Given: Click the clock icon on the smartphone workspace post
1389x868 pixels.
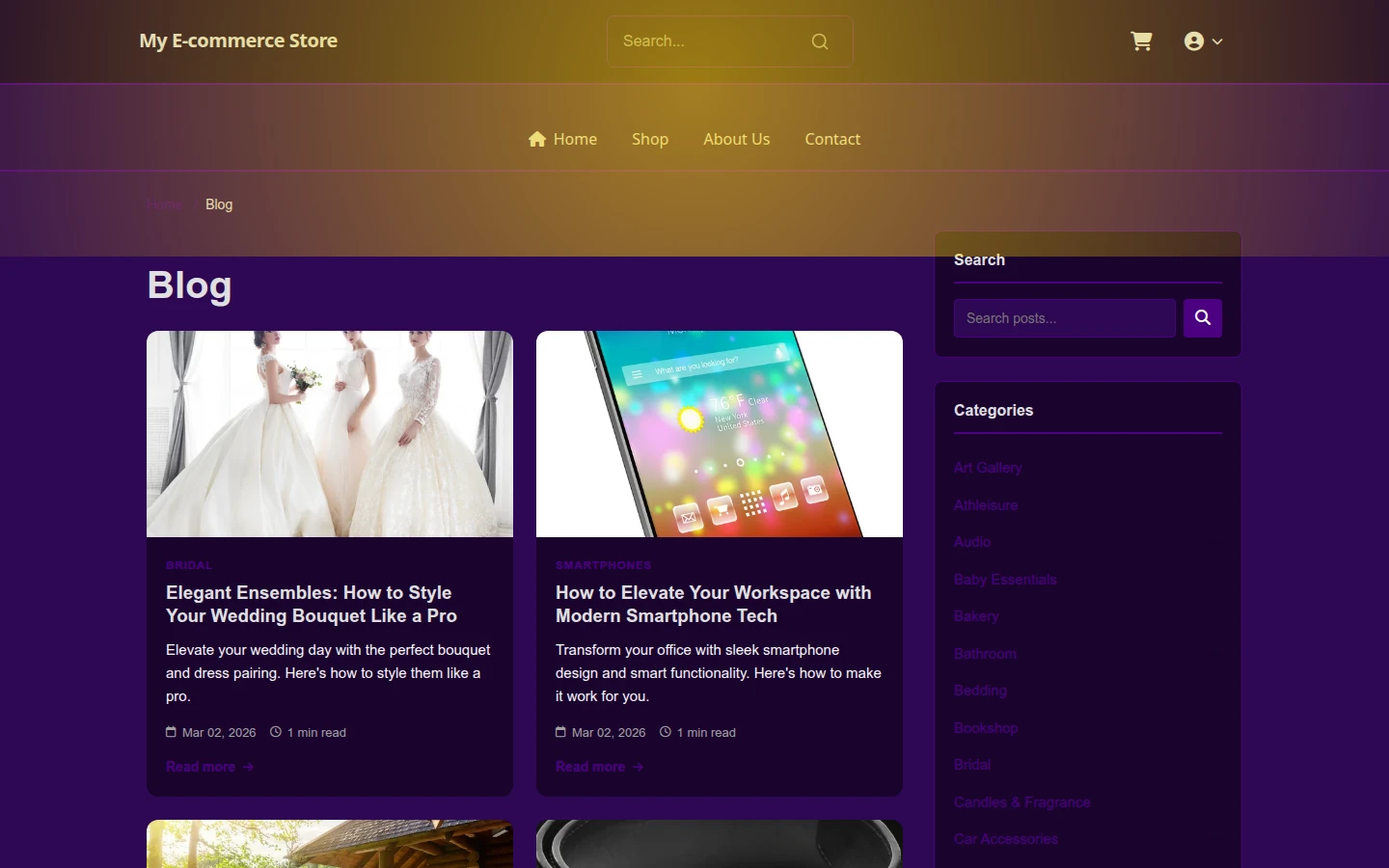Looking at the screenshot, I should point(665,732).
